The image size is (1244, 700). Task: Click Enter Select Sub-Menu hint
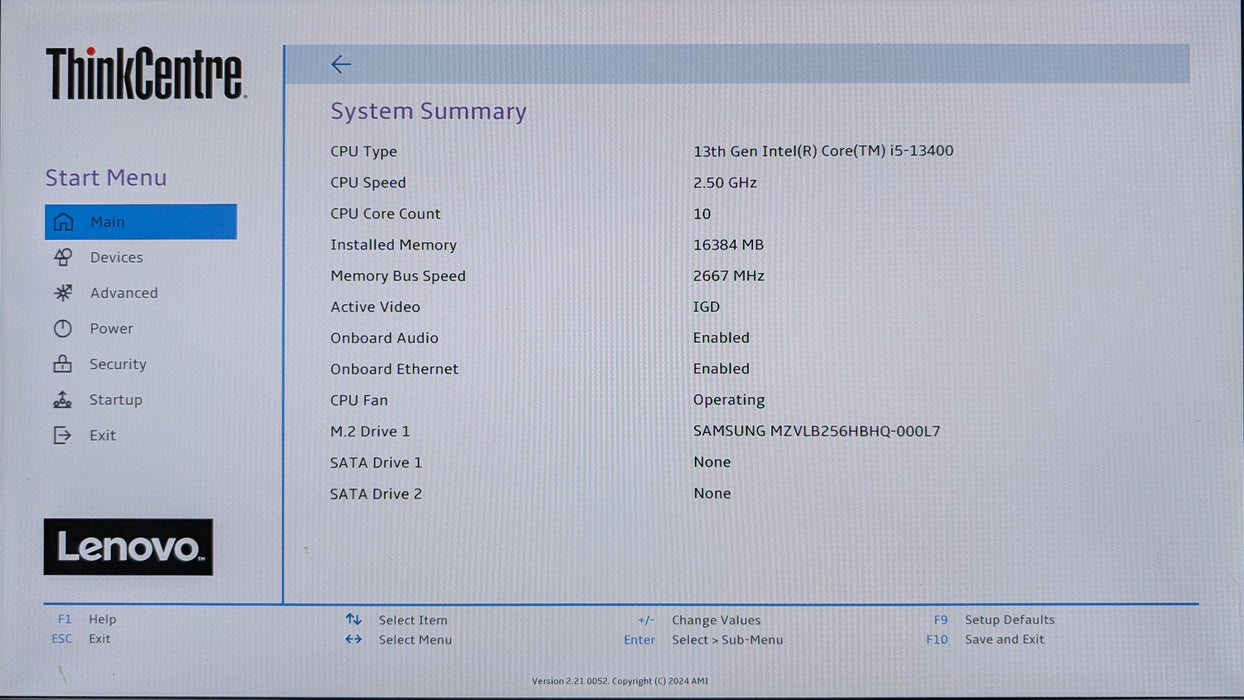tap(703, 640)
